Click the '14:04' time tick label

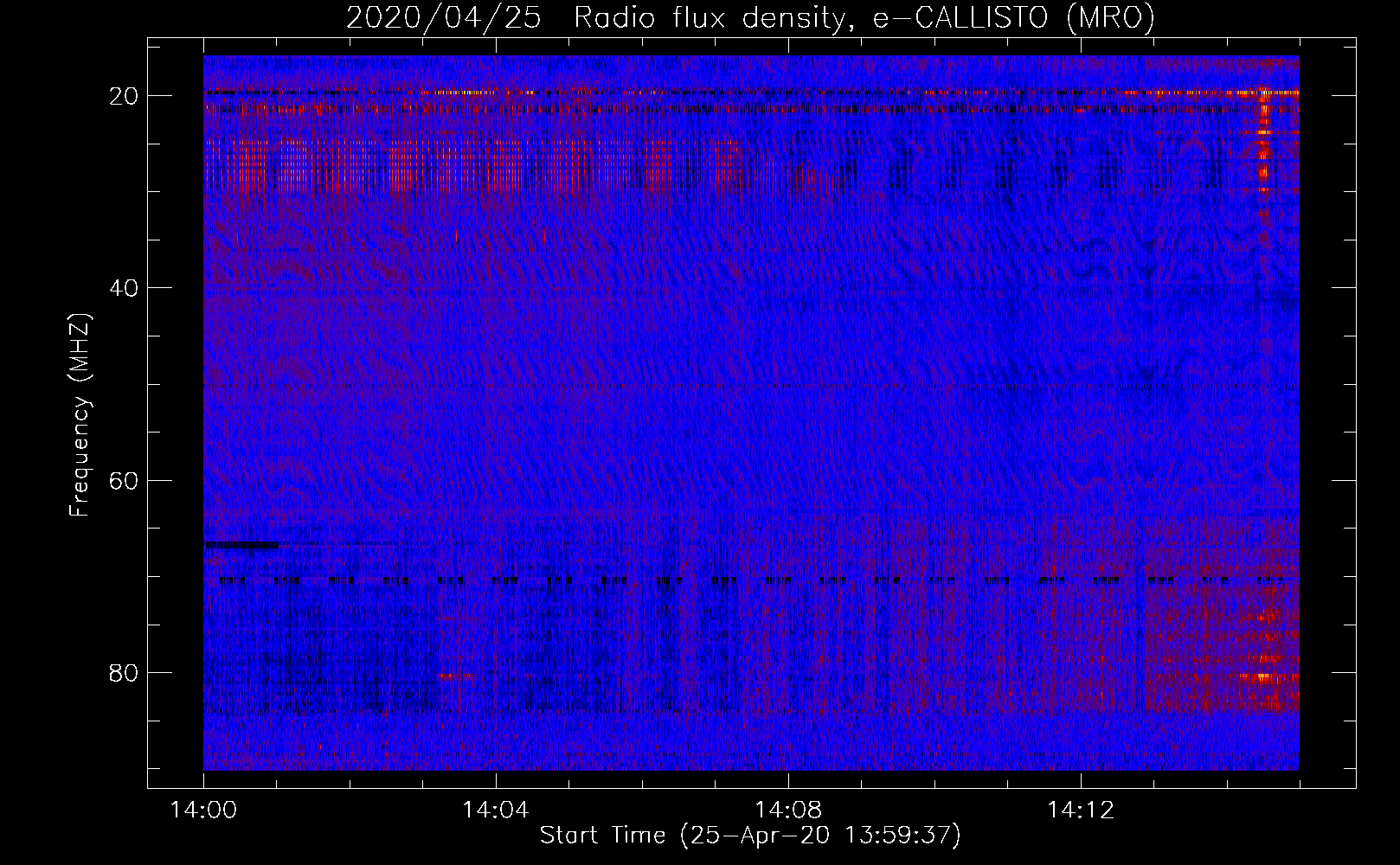(x=496, y=811)
